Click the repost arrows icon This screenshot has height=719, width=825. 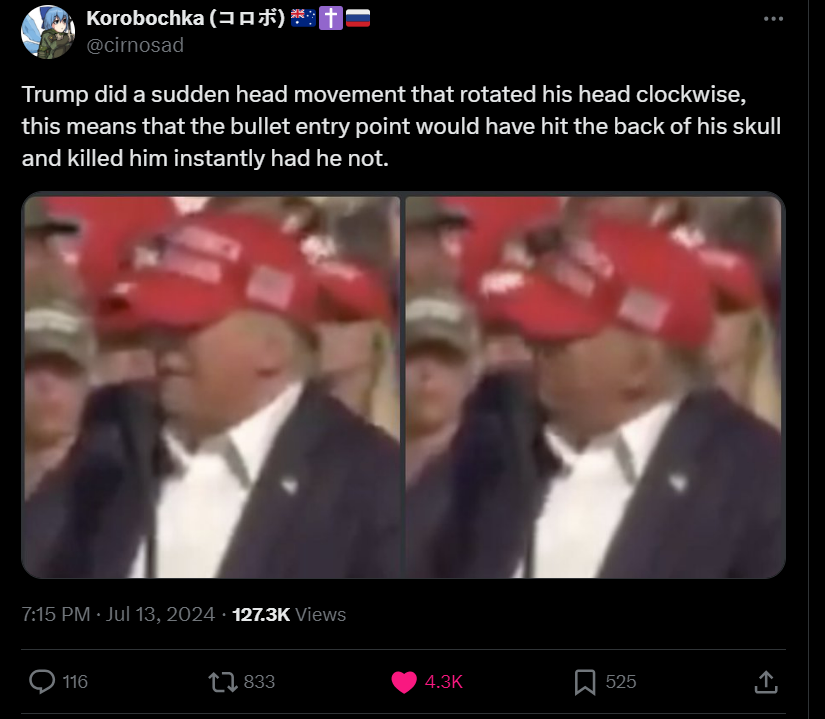tap(223, 682)
